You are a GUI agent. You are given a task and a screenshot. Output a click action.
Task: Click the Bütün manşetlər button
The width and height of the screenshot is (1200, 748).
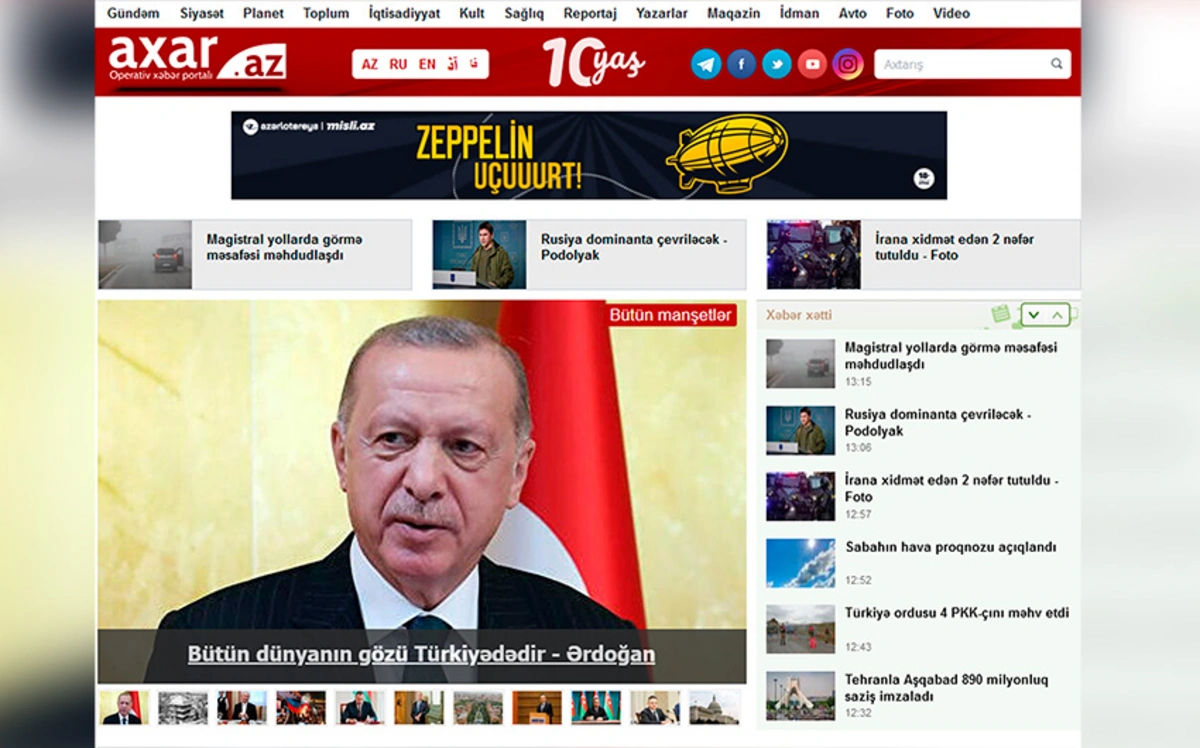coord(672,315)
